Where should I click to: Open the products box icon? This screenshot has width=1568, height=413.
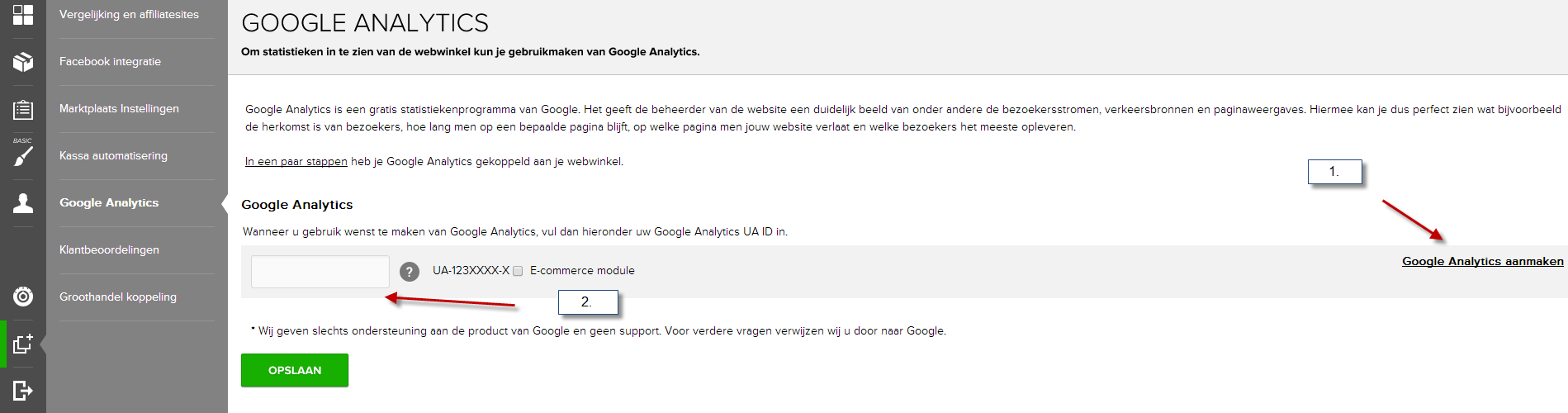point(23,62)
